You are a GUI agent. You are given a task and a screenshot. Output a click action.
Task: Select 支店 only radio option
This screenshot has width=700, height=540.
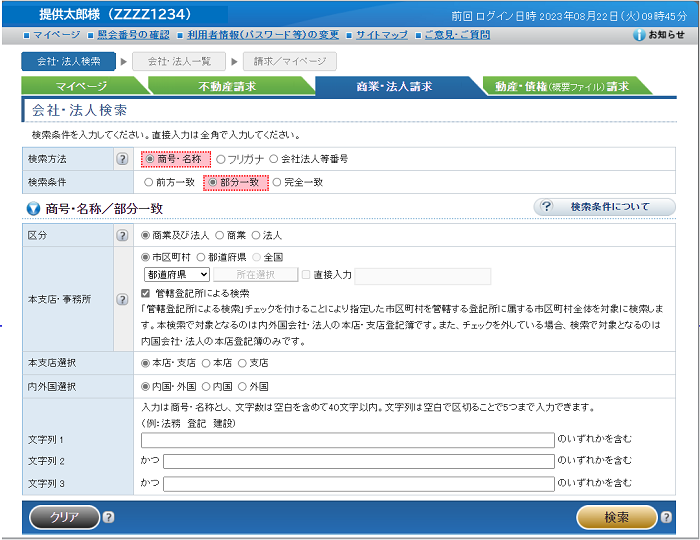click(242, 363)
